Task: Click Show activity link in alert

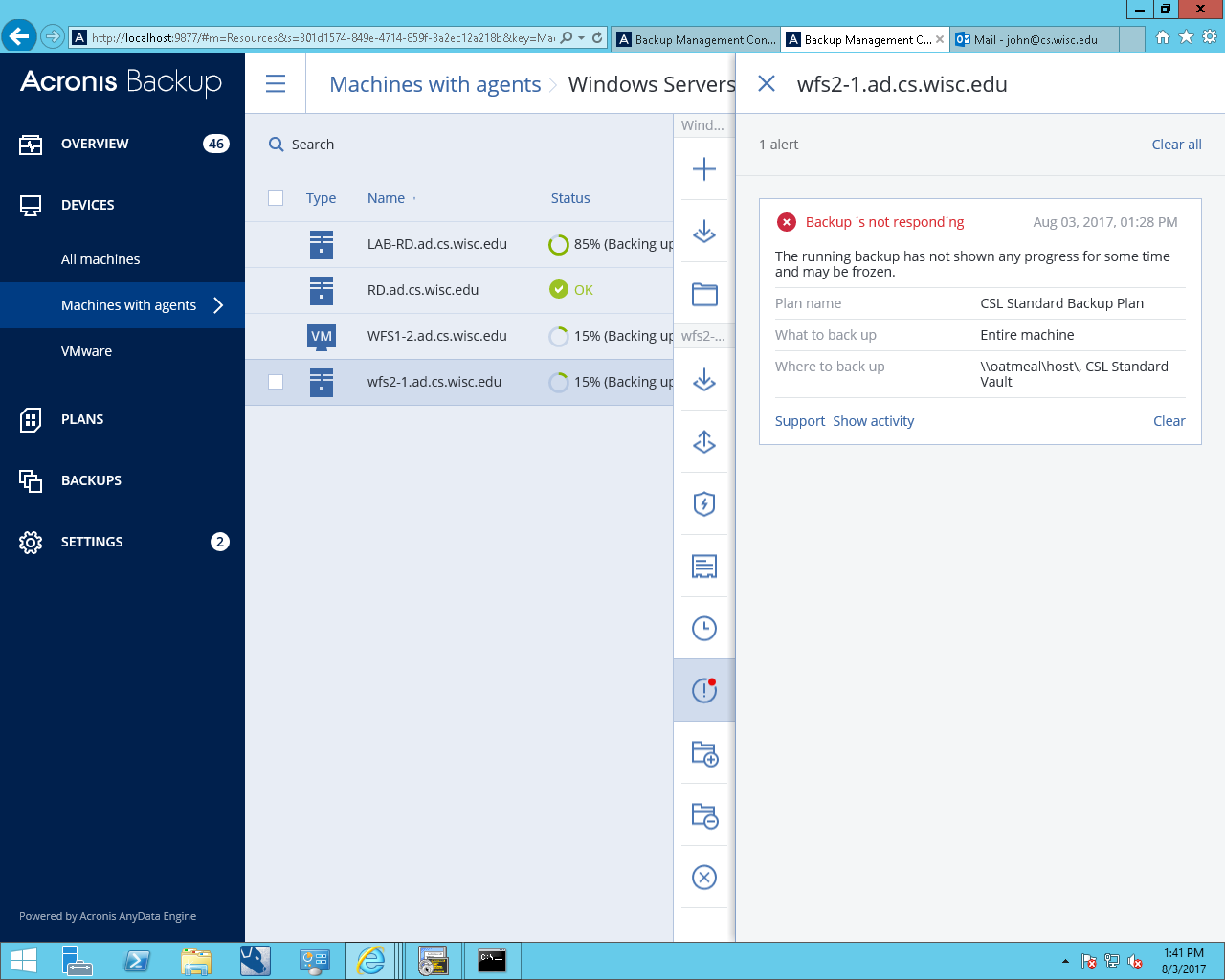Action: click(x=874, y=421)
